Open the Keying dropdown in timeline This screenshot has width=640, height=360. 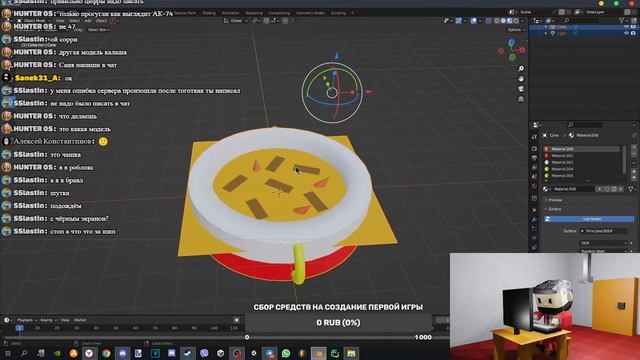tap(48, 320)
